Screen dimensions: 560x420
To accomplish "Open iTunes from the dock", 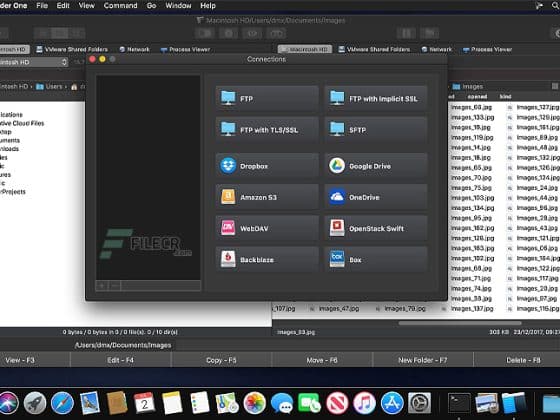I will [364, 403].
